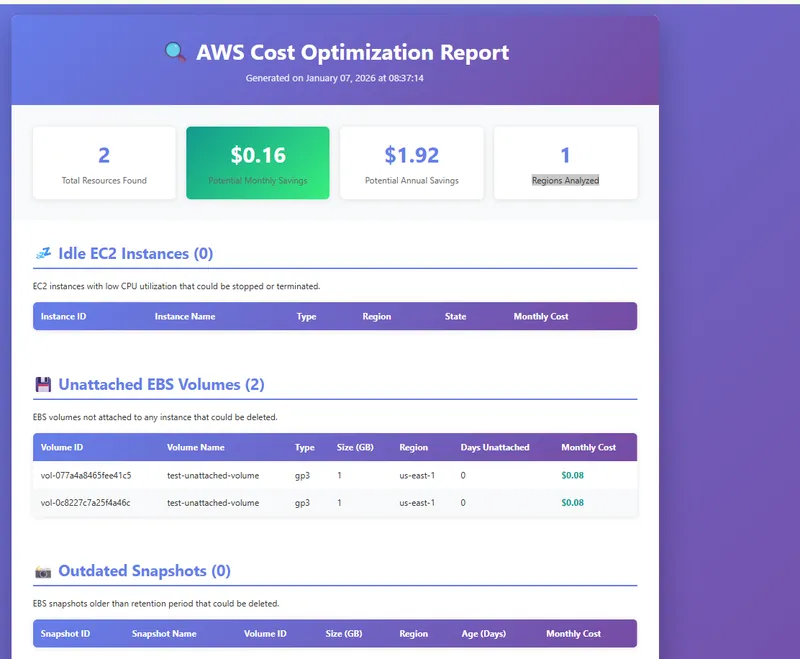Viewport: 800px width, 659px height.
Task: Click volume ID vol-077a4a8465fee41c5
Action: coord(86,475)
